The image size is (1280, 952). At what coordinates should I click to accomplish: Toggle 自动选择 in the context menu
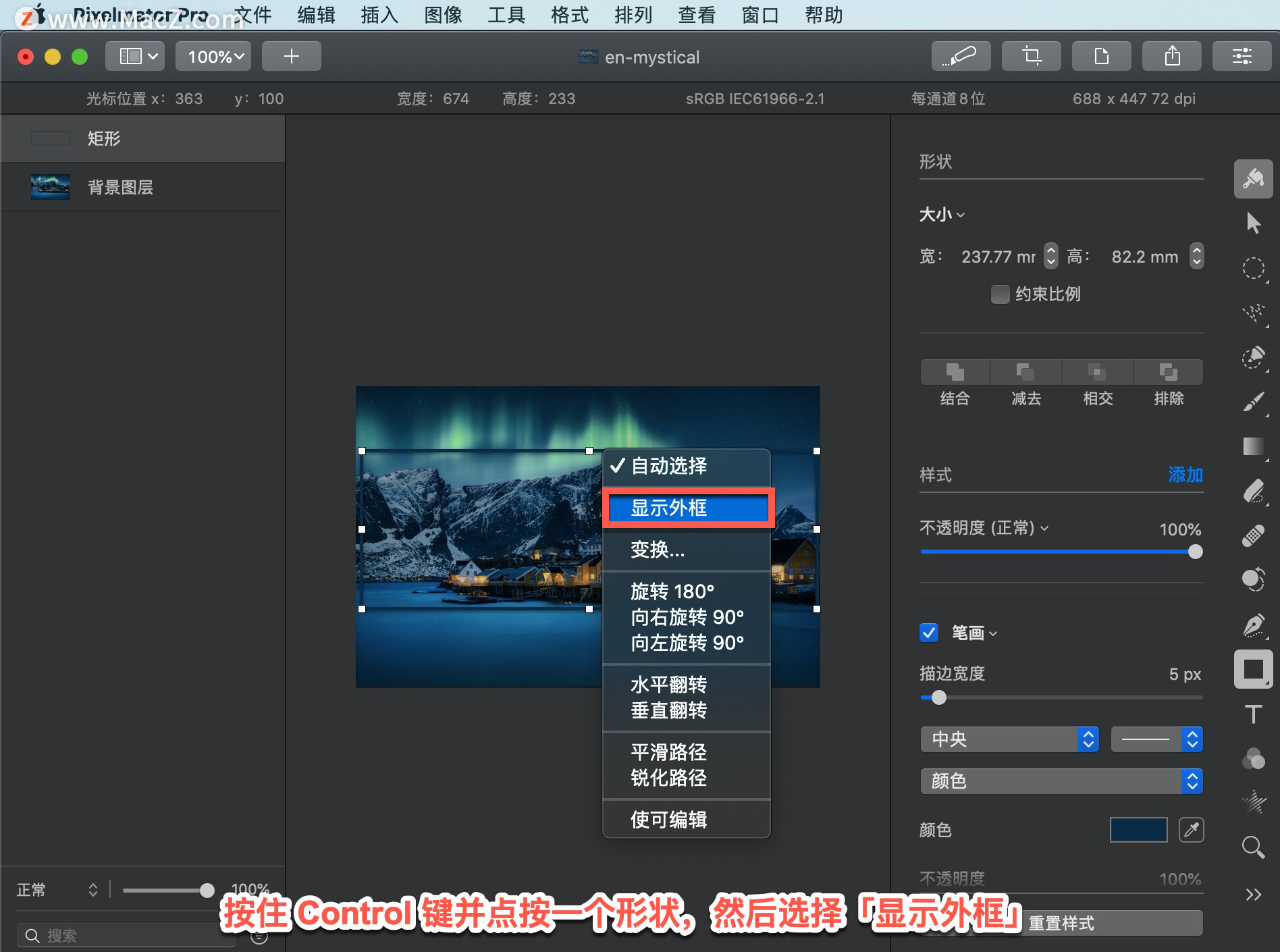click(669, 466)
